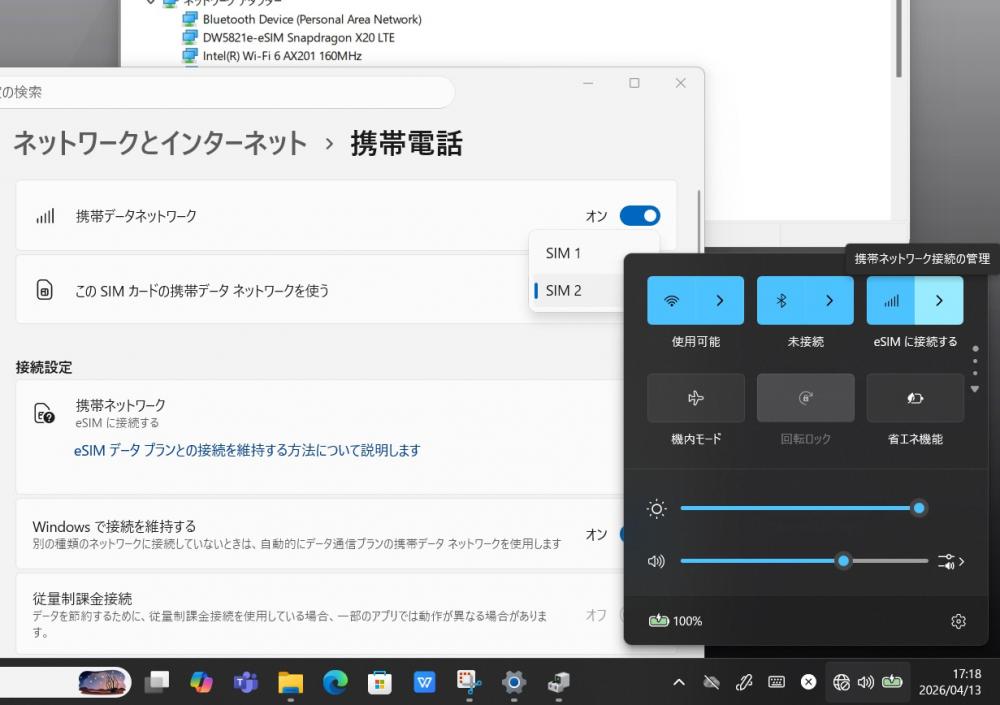Open the eSIM データ プラン help link
The image size is (1000, 705).
click(247, 450)
